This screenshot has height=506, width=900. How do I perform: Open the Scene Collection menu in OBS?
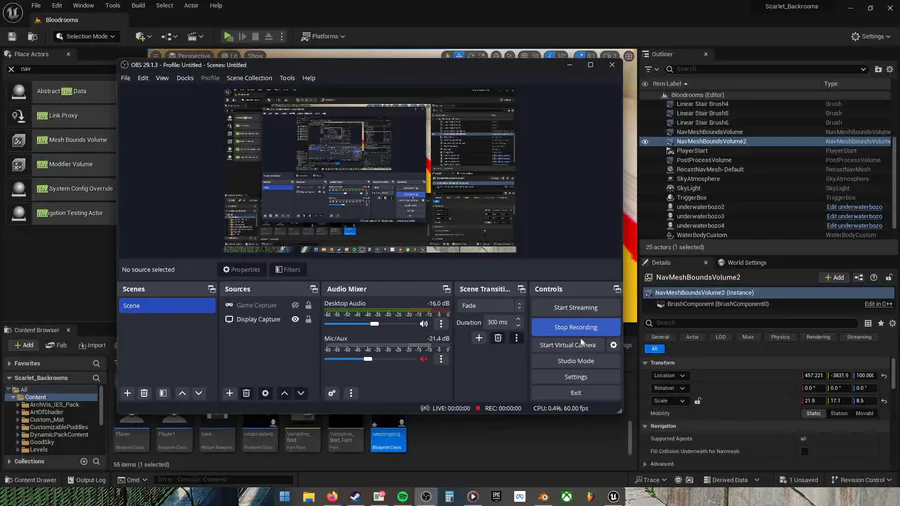pyautogui.click(x=249, y=78)
